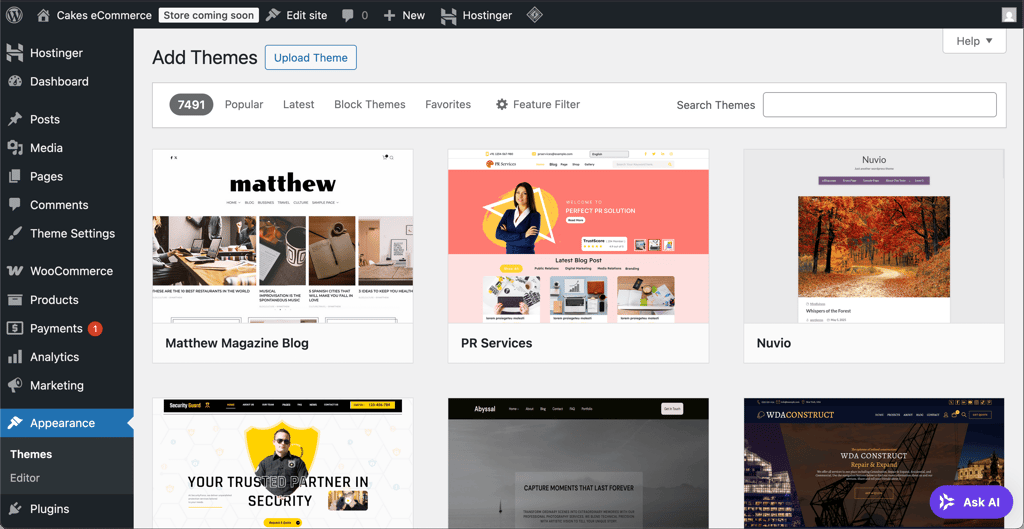This screenshot has height=529, width=1024.
Task: Open the Favorites themes filter
Action: tap(448, 104)
